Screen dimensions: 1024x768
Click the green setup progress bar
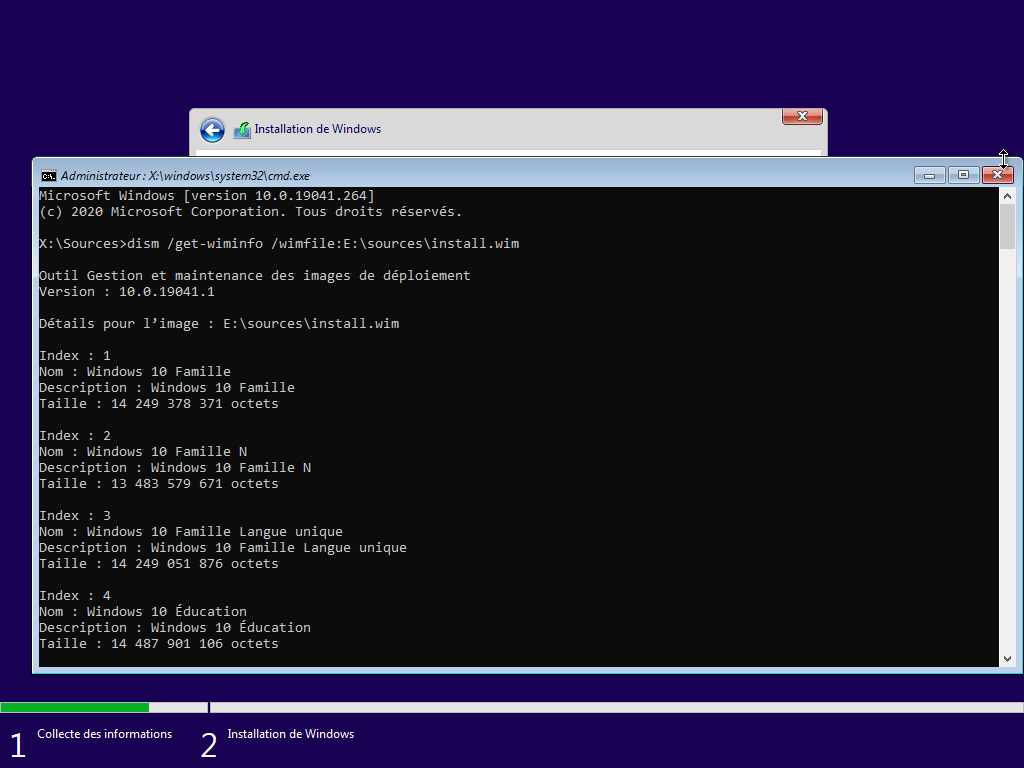pyautogui.click(x=74, y=707)
